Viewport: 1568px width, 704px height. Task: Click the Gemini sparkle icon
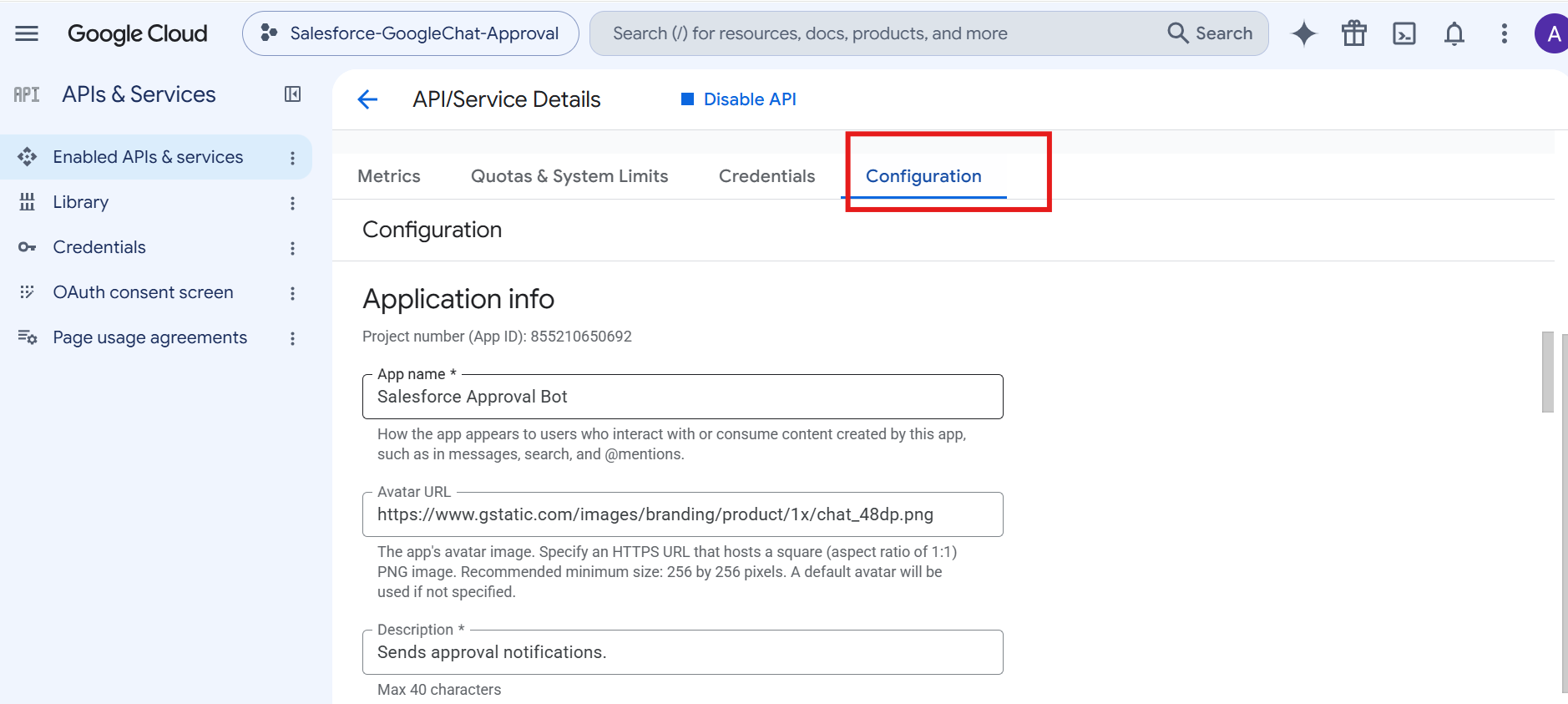(1303, 33)
